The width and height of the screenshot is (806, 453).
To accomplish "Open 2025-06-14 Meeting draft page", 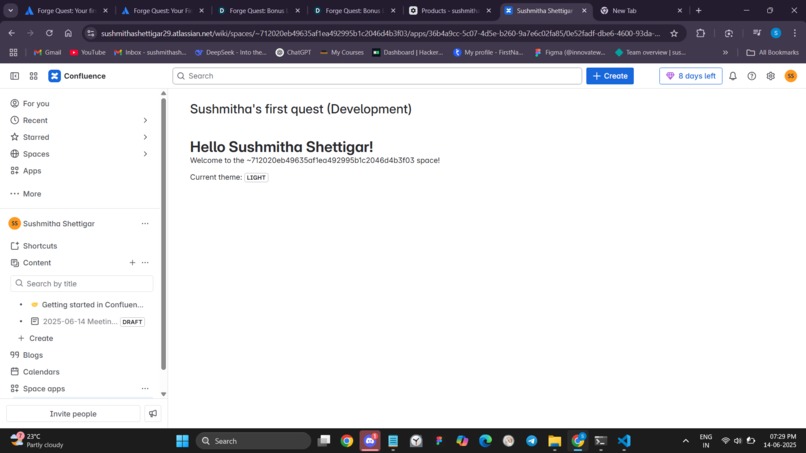I will pos(80,321).
